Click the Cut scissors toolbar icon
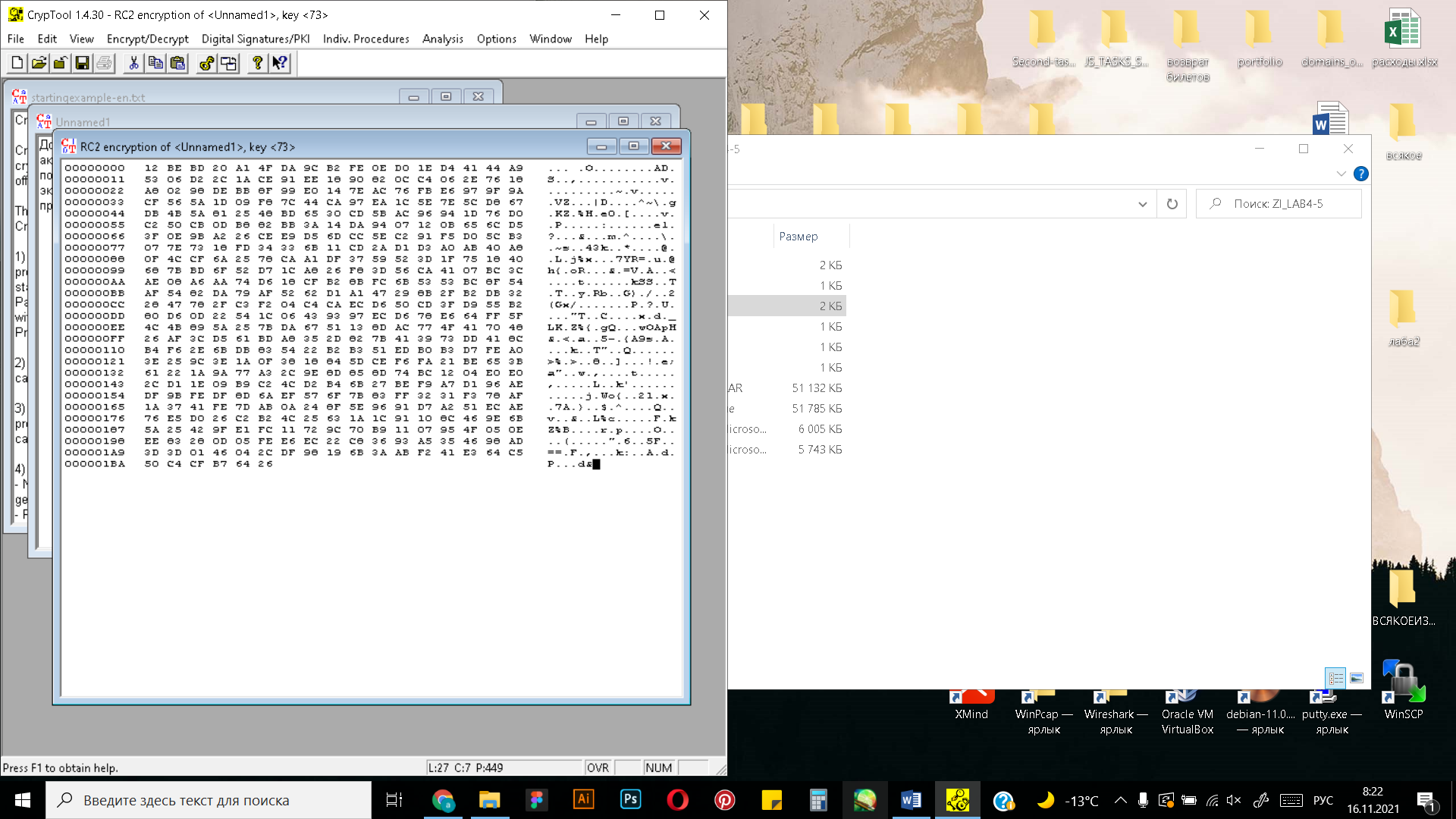The height and width of the screenshot is (819, 1456). (133, 63)
